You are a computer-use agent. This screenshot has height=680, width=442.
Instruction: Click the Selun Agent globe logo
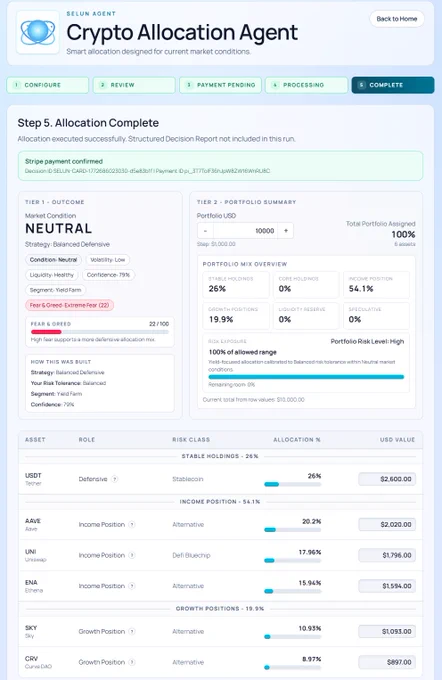(x=38, y=32)
